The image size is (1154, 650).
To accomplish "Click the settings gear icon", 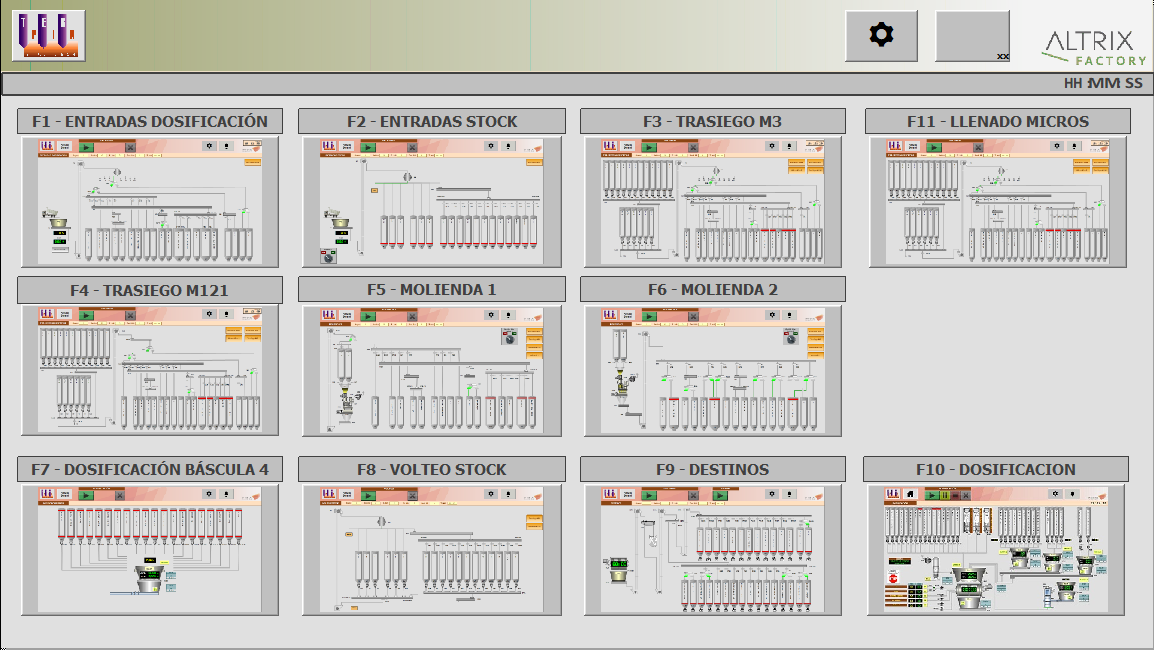I will coord(881,36).
